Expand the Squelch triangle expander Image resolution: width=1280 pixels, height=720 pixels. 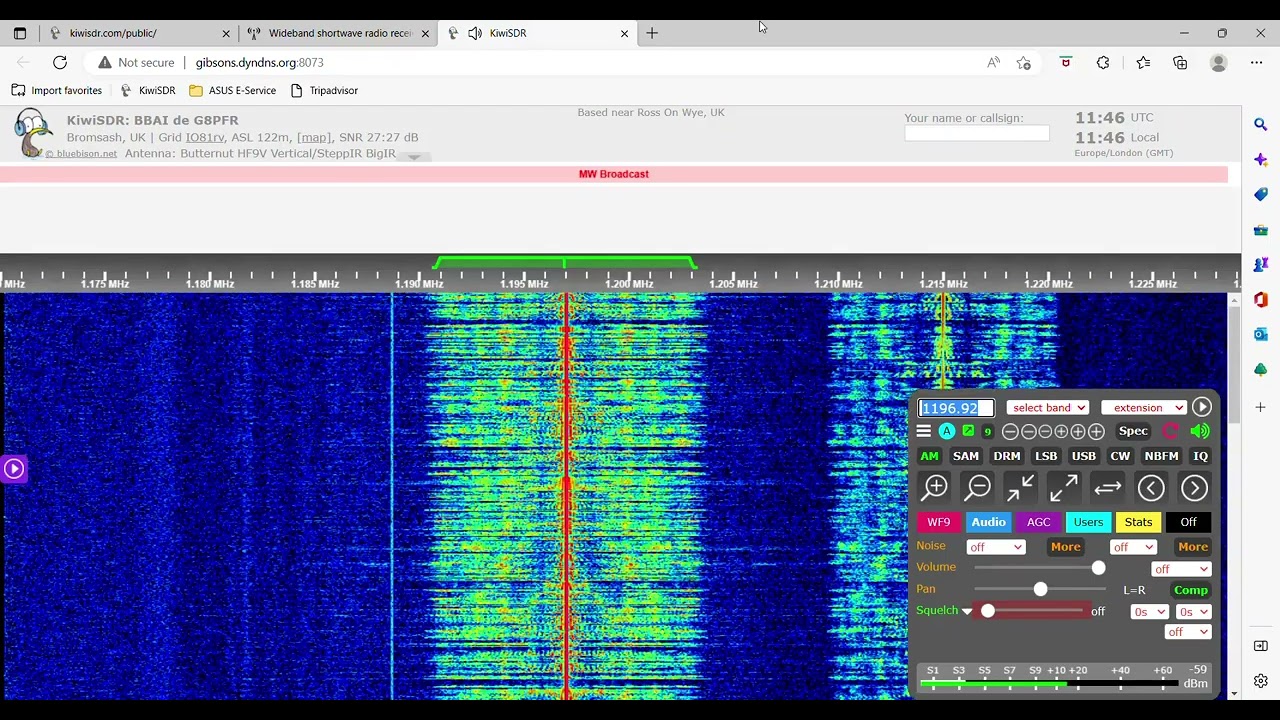pos(967,611)
